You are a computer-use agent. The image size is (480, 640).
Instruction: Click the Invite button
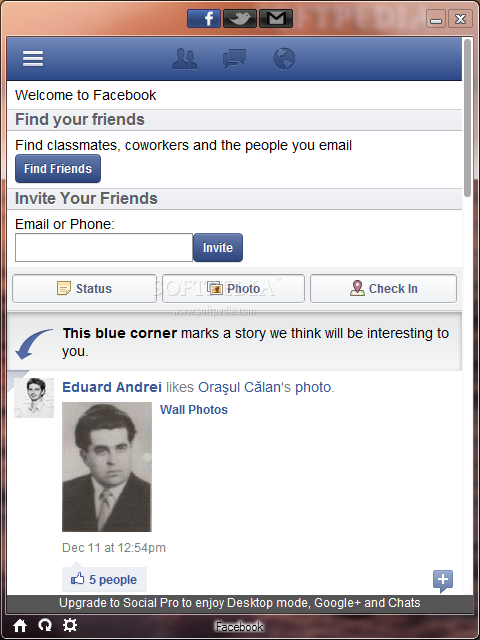tap(218, 247)
